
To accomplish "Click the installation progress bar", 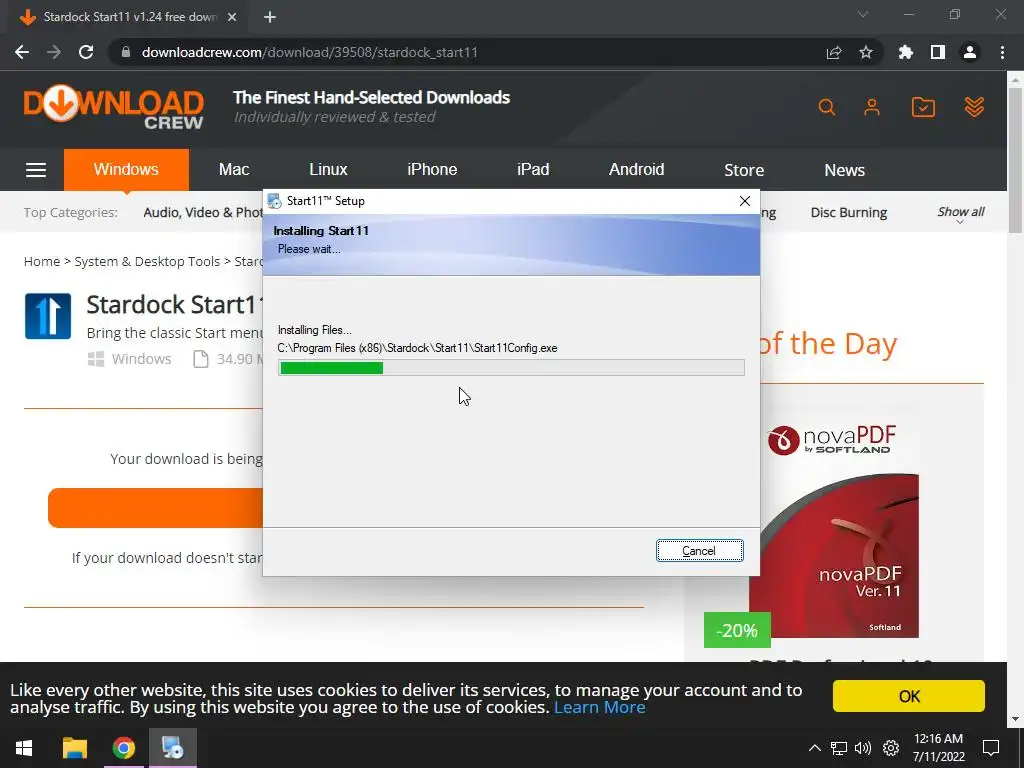I will [511, 368].
